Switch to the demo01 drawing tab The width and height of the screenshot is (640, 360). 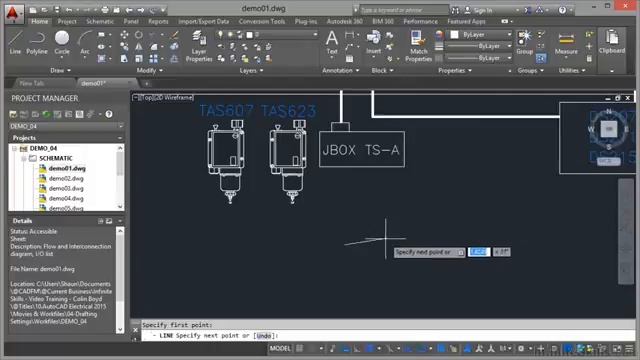(104, 83)
